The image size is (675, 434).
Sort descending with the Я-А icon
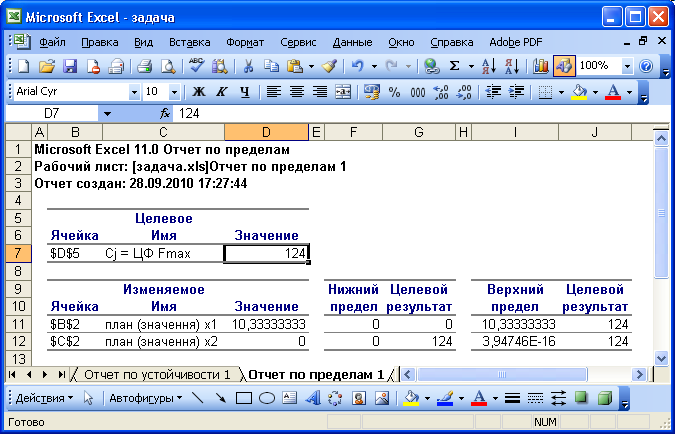coord(512,66)
